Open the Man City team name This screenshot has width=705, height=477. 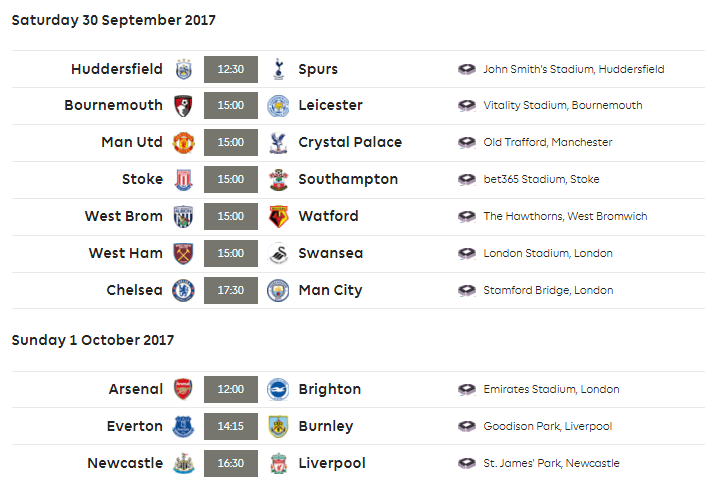[330, 290]
